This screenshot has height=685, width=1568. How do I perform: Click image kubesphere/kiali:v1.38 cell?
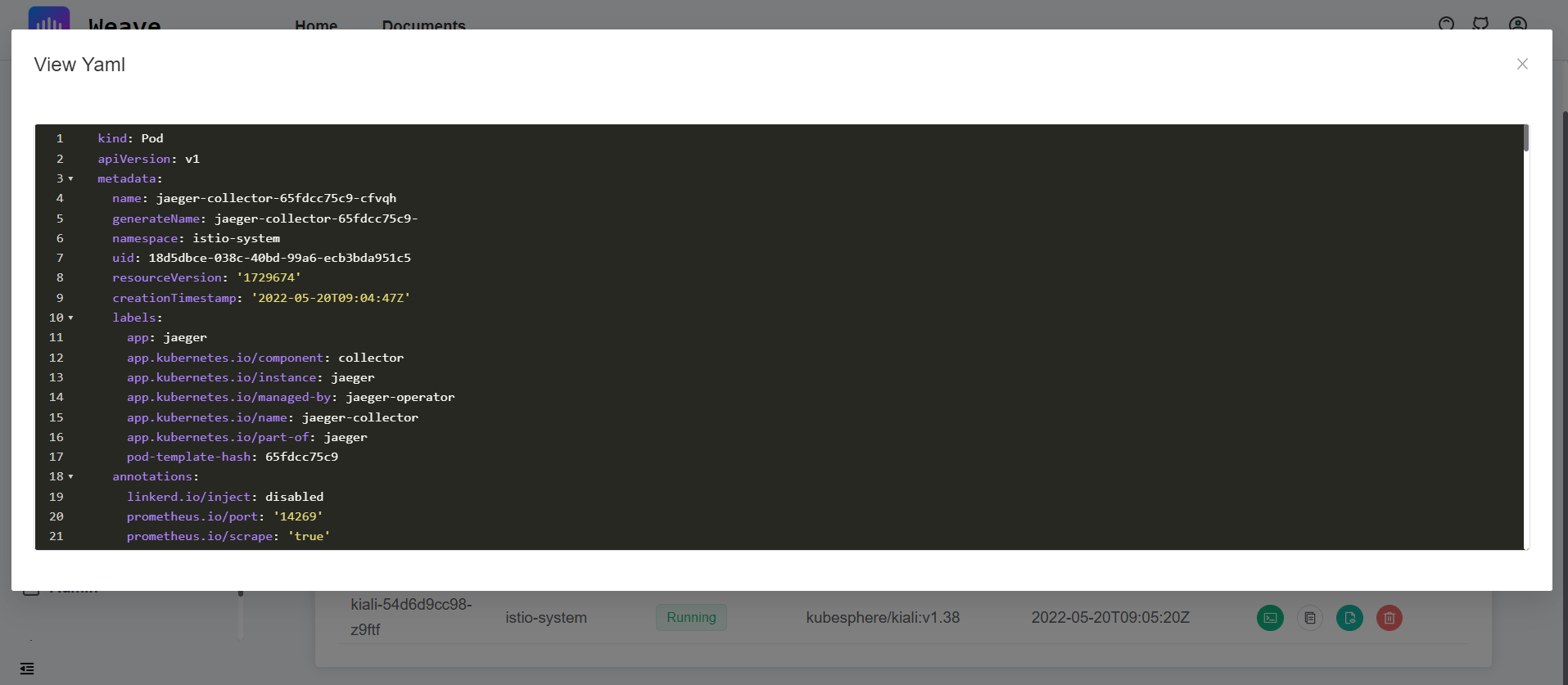(x=883, y=618)
